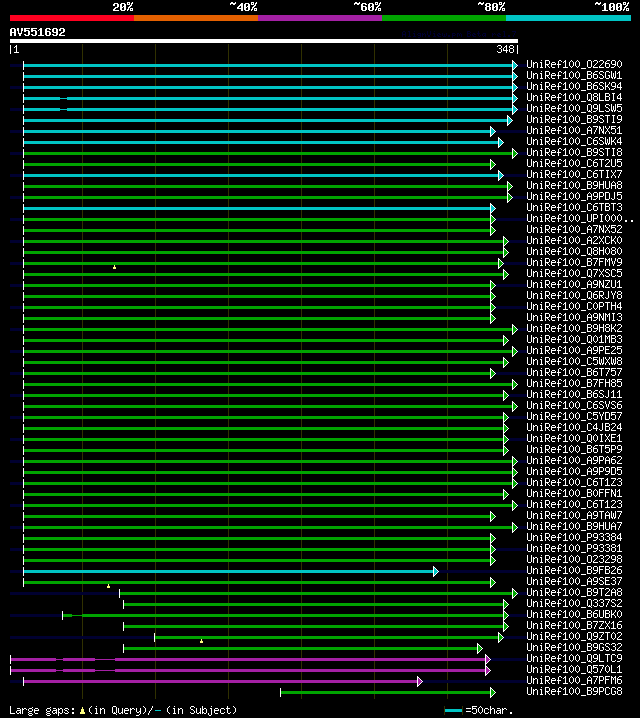Select the UniRef100_Q337S2 label
The image size is (640, 718).
[574, 603]
